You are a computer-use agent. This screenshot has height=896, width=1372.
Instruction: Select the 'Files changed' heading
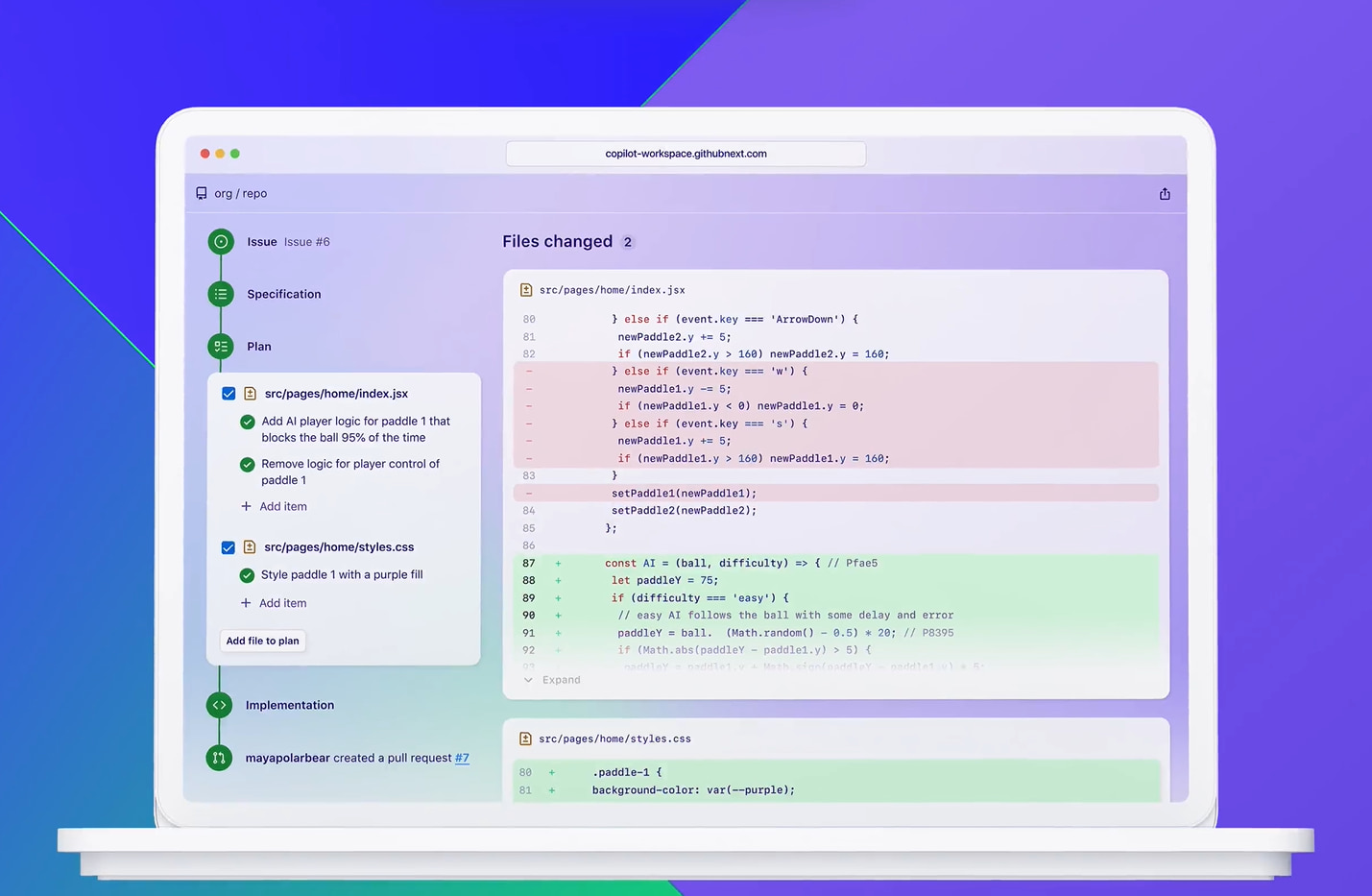click(557, 241)
